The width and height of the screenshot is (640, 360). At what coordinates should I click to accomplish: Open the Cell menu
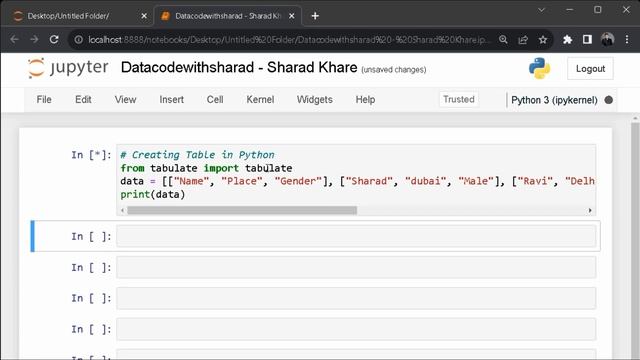pyautogui.click(x=215, y=100)
